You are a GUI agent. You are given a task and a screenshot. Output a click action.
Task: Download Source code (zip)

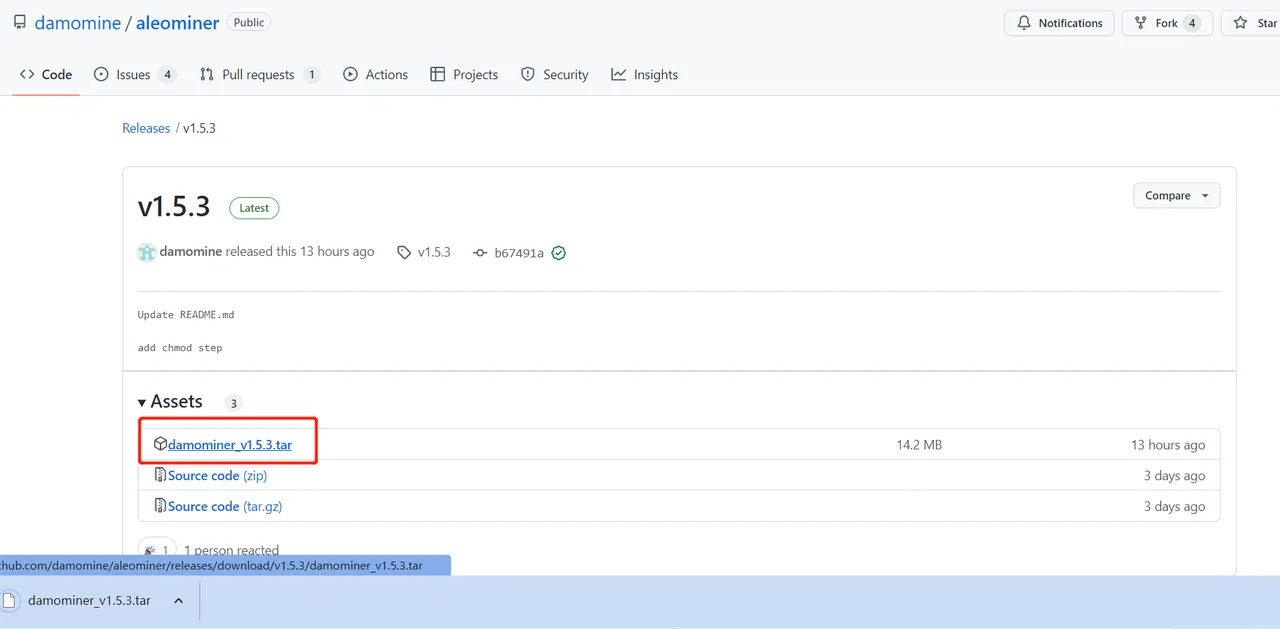coord(218,475)
